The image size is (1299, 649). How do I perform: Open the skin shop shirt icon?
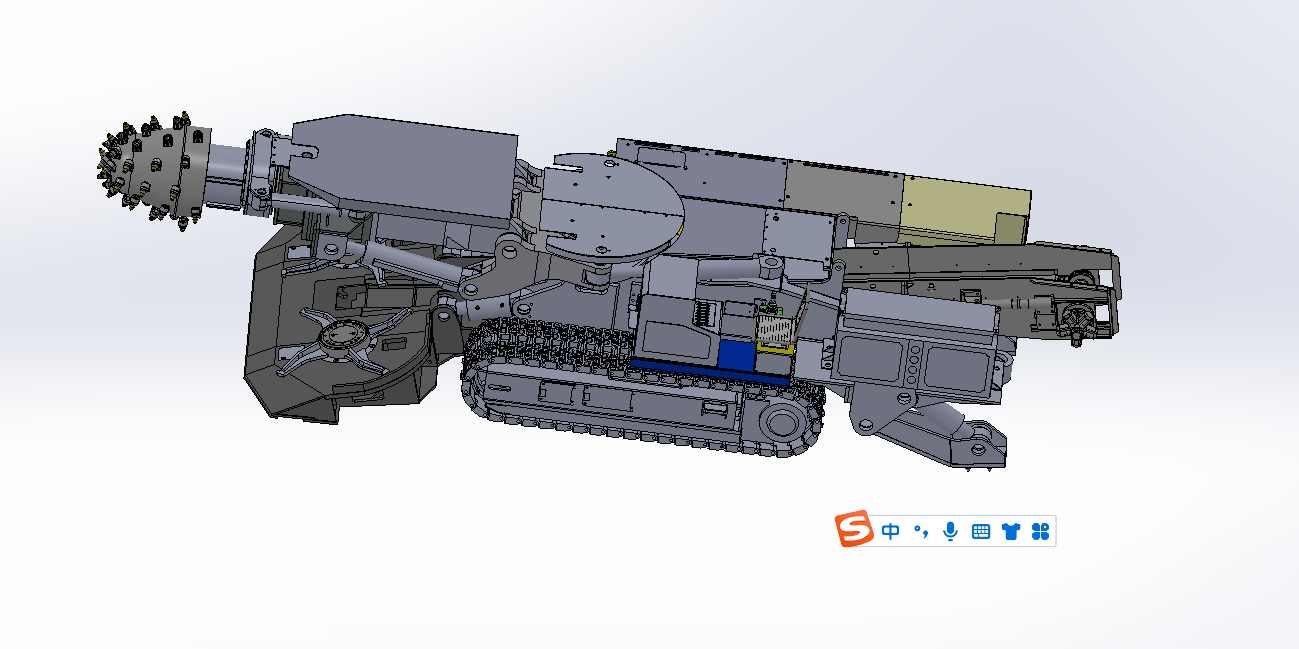point(1010,532)
